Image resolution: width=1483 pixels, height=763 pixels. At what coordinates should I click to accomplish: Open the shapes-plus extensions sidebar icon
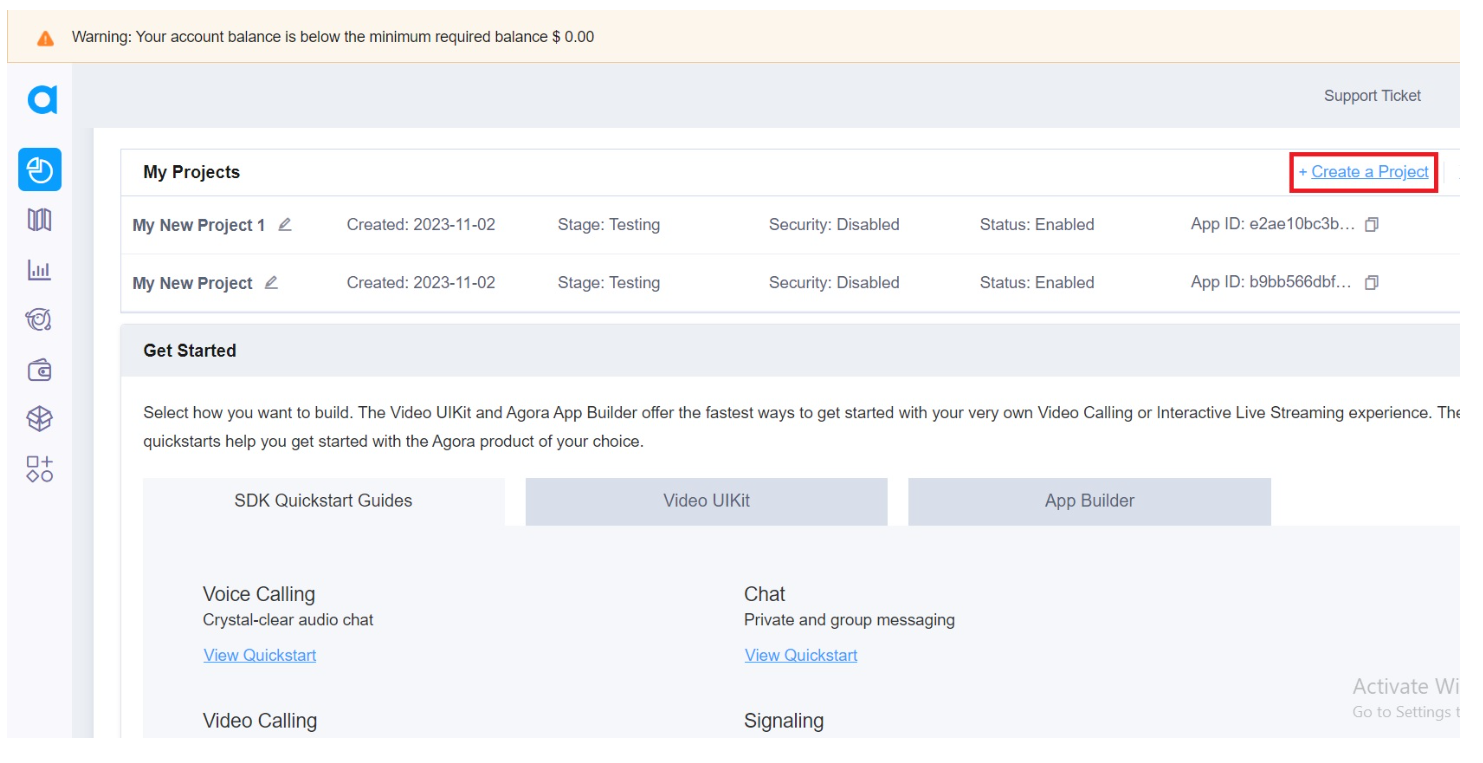[x=39, y=469]
